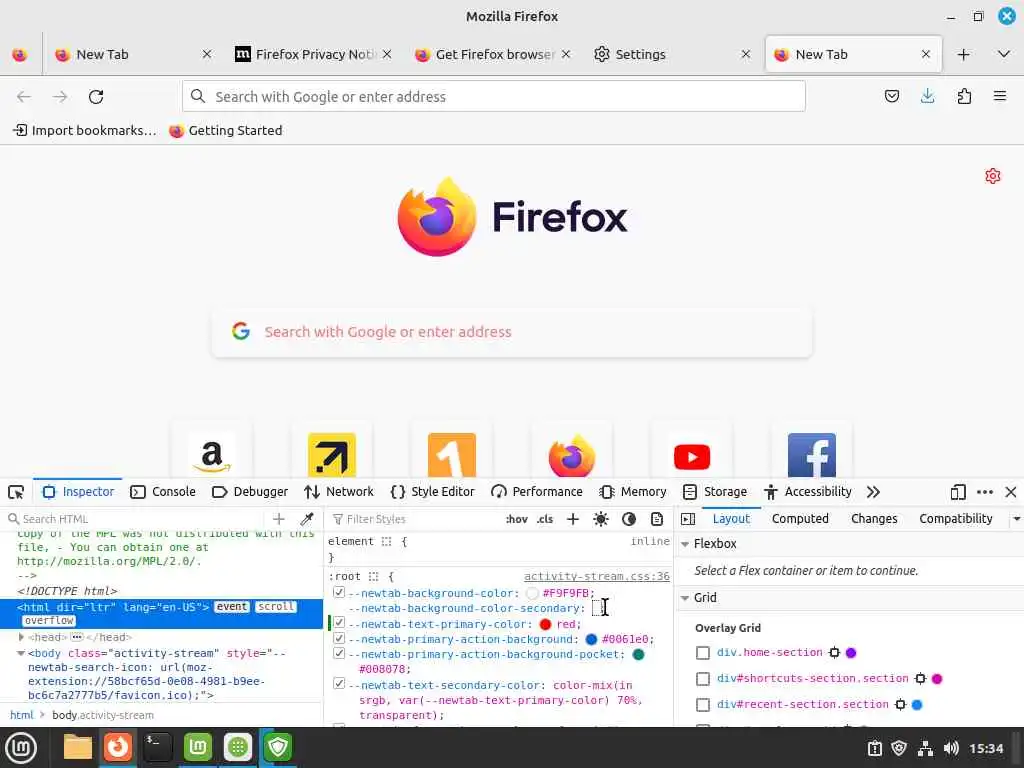Collapse the body node in markup tree

(x=21, y=653)
